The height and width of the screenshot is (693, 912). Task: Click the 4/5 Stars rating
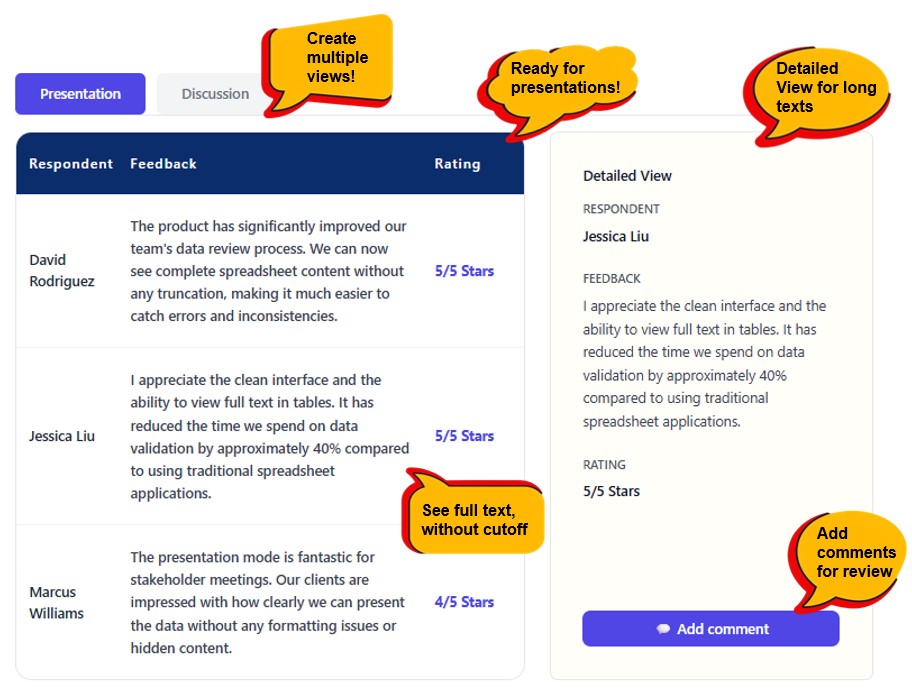tap(464, 602)
